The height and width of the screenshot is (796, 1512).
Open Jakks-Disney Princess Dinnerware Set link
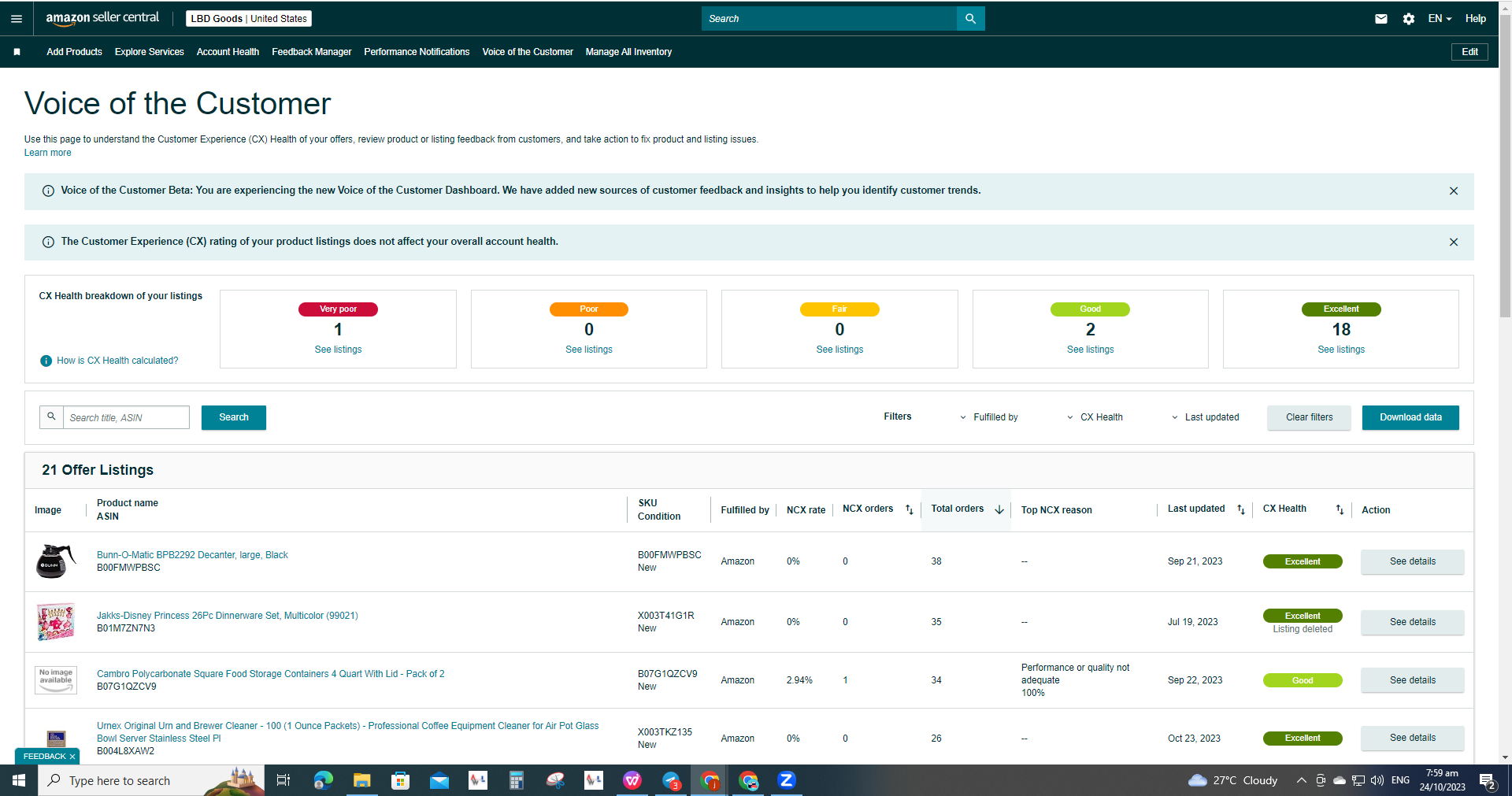click(x=228, y=616)
